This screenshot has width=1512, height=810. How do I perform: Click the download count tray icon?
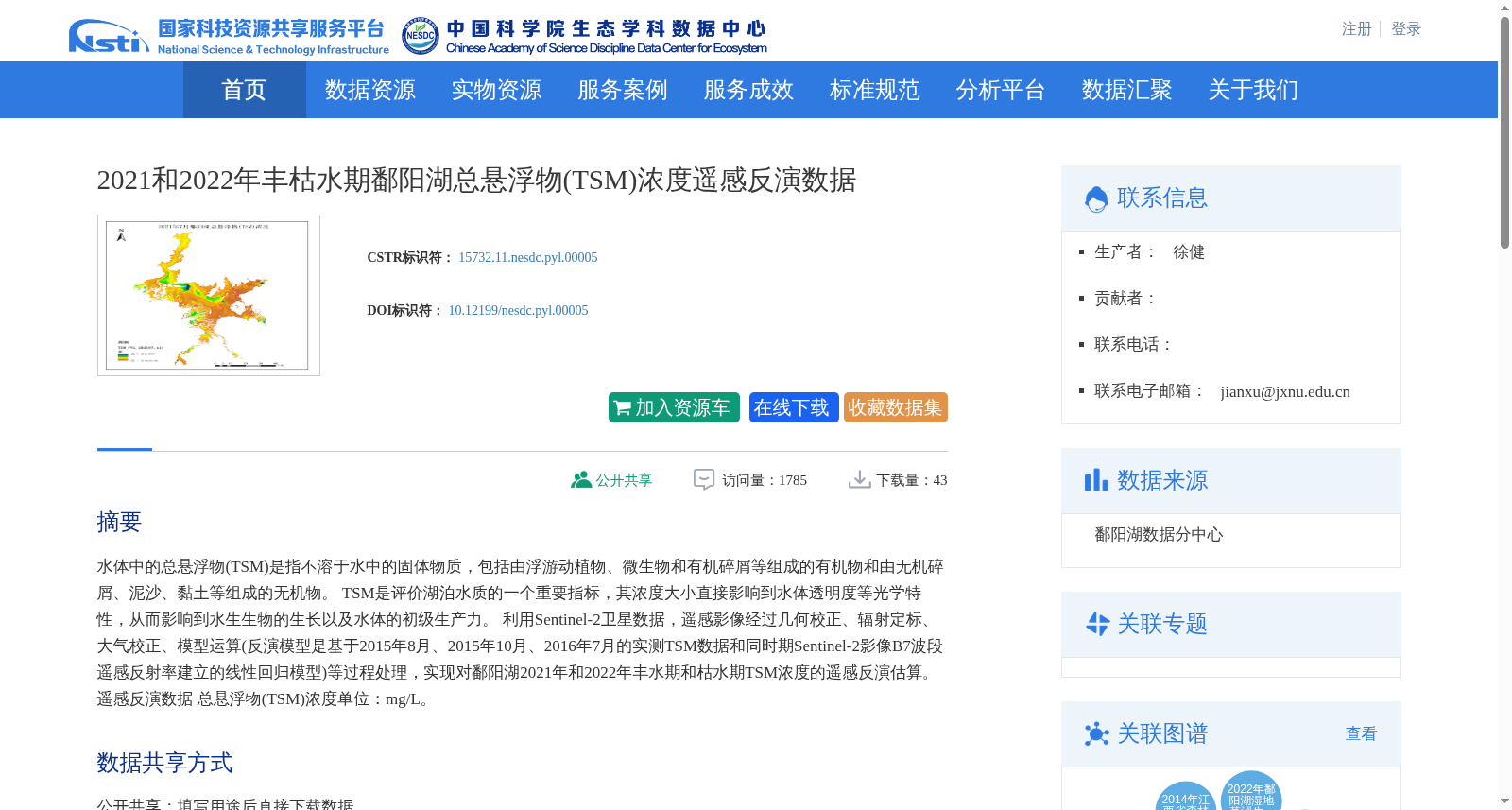pos(859,480)
